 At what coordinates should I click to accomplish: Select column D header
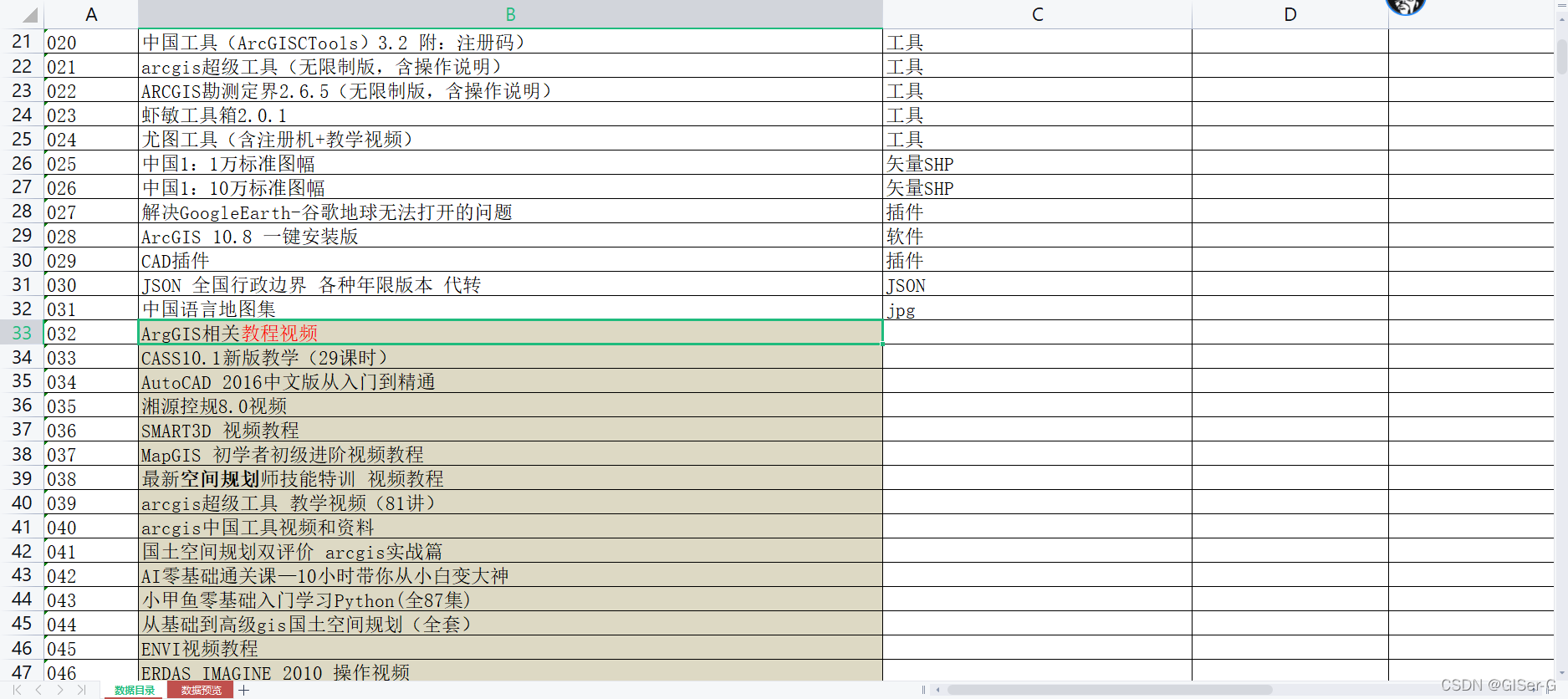[1290, 14]
